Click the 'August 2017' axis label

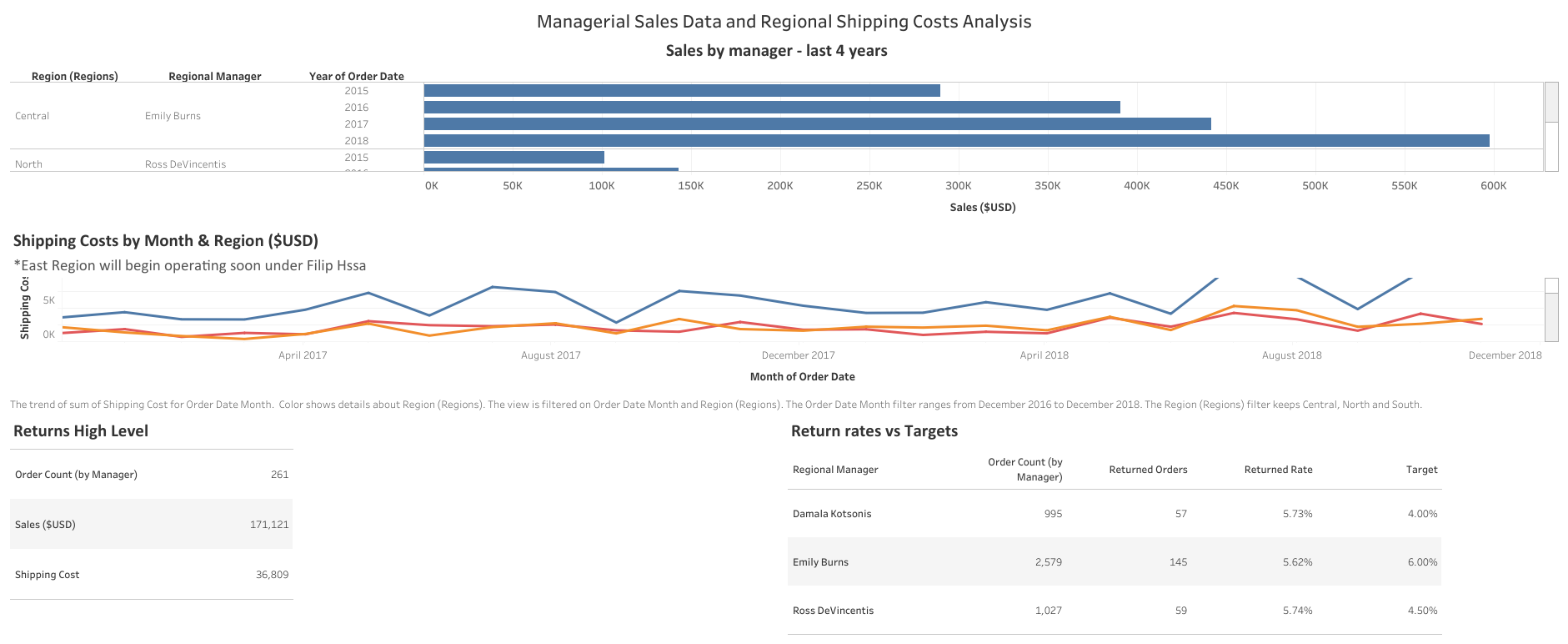point(551,355)
